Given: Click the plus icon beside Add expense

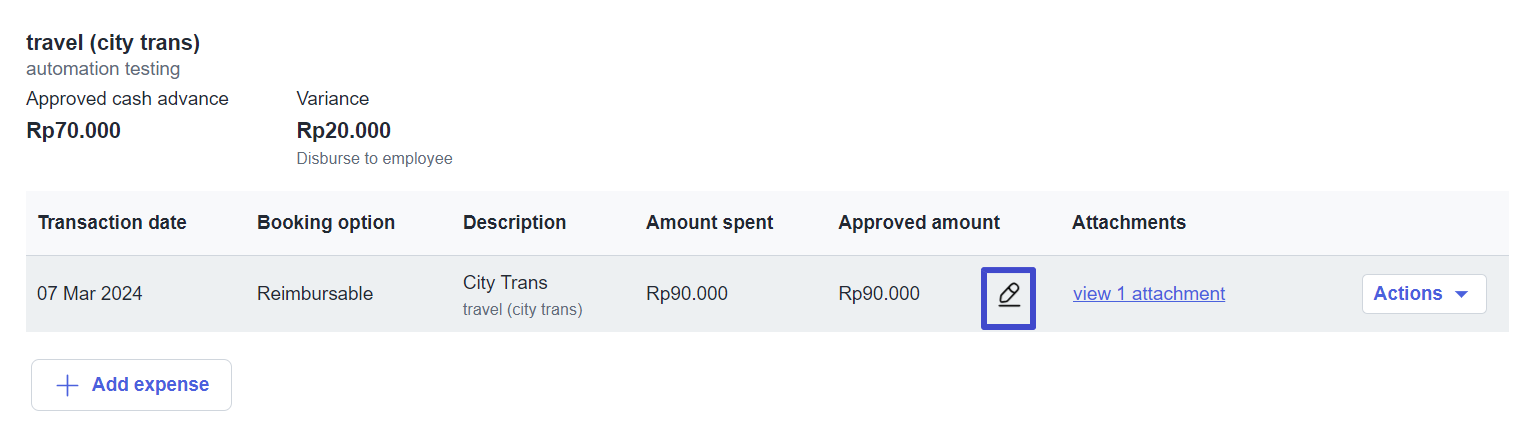Looking at the screenshot, I should pos(67,385).
